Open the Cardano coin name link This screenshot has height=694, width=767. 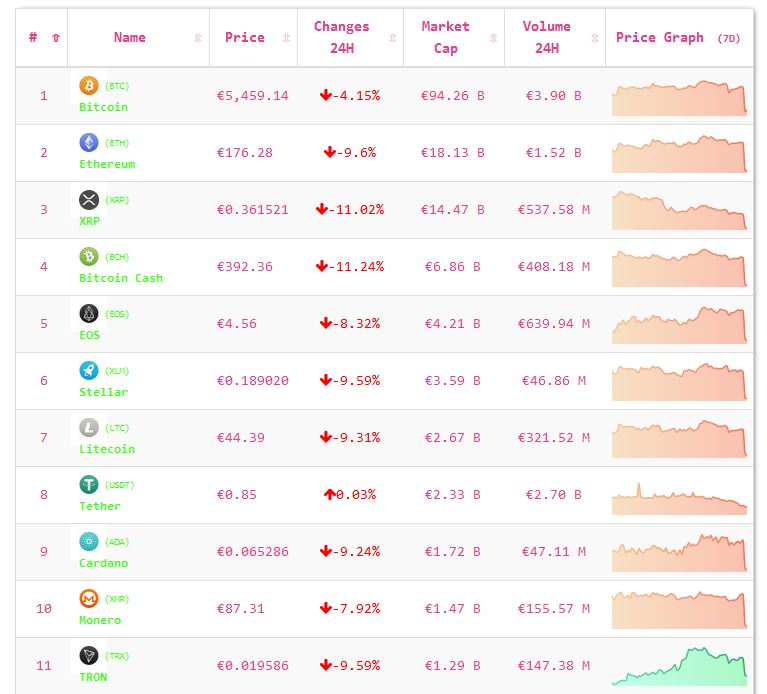pyautogui.click(x=104, y=563)
